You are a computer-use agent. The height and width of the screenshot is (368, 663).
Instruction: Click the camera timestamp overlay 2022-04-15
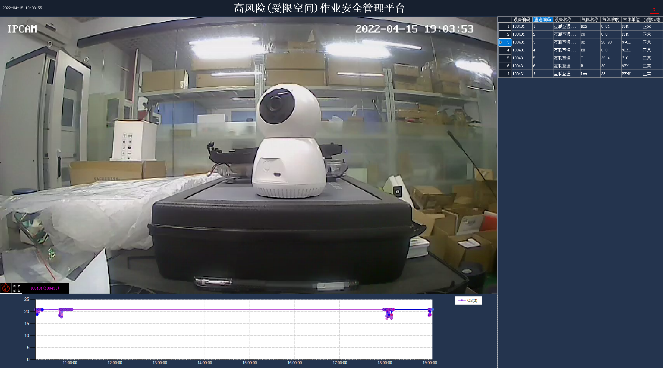tap(414, 29)
